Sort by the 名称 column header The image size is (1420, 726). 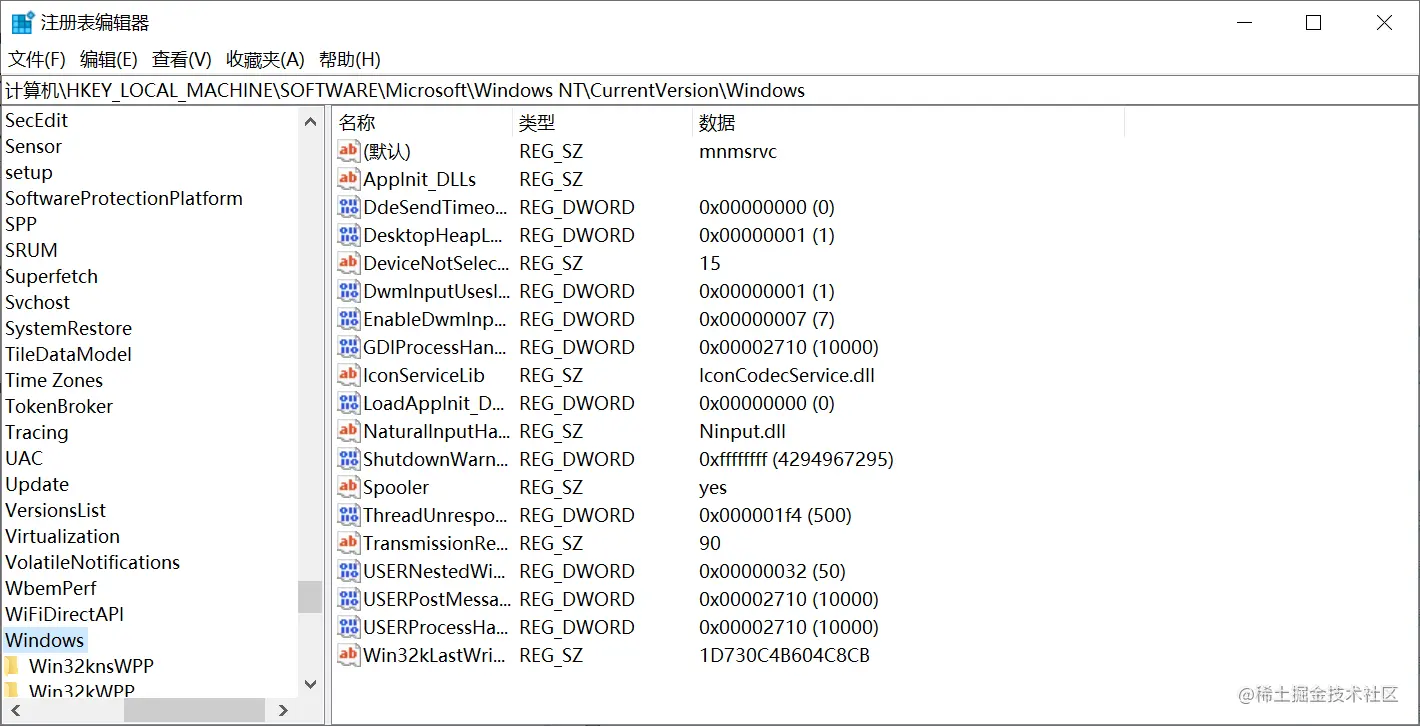coord(421,122)
